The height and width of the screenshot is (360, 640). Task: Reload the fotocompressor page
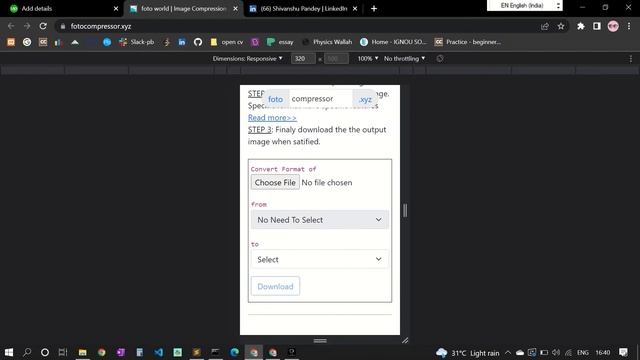pos(43,26)
